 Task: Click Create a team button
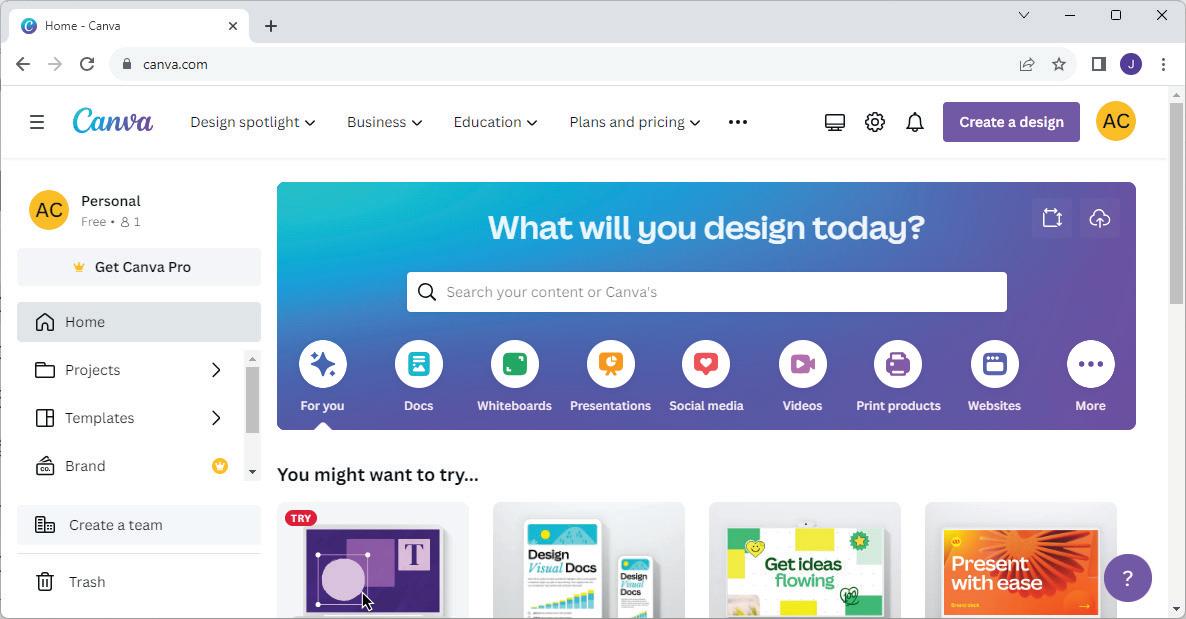coord(139,525)
